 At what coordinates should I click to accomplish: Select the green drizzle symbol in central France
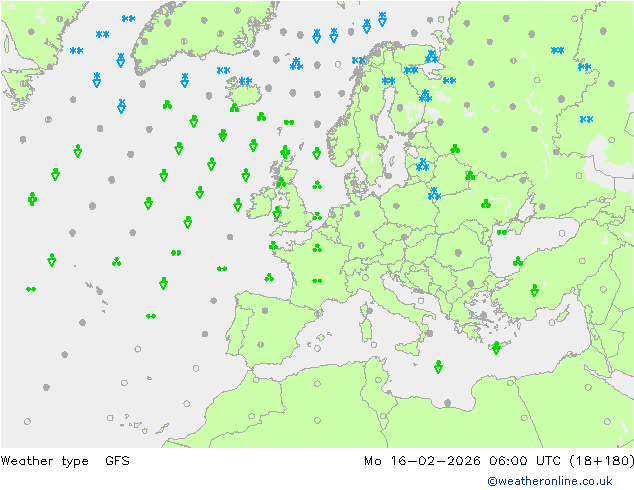point(317,280)
